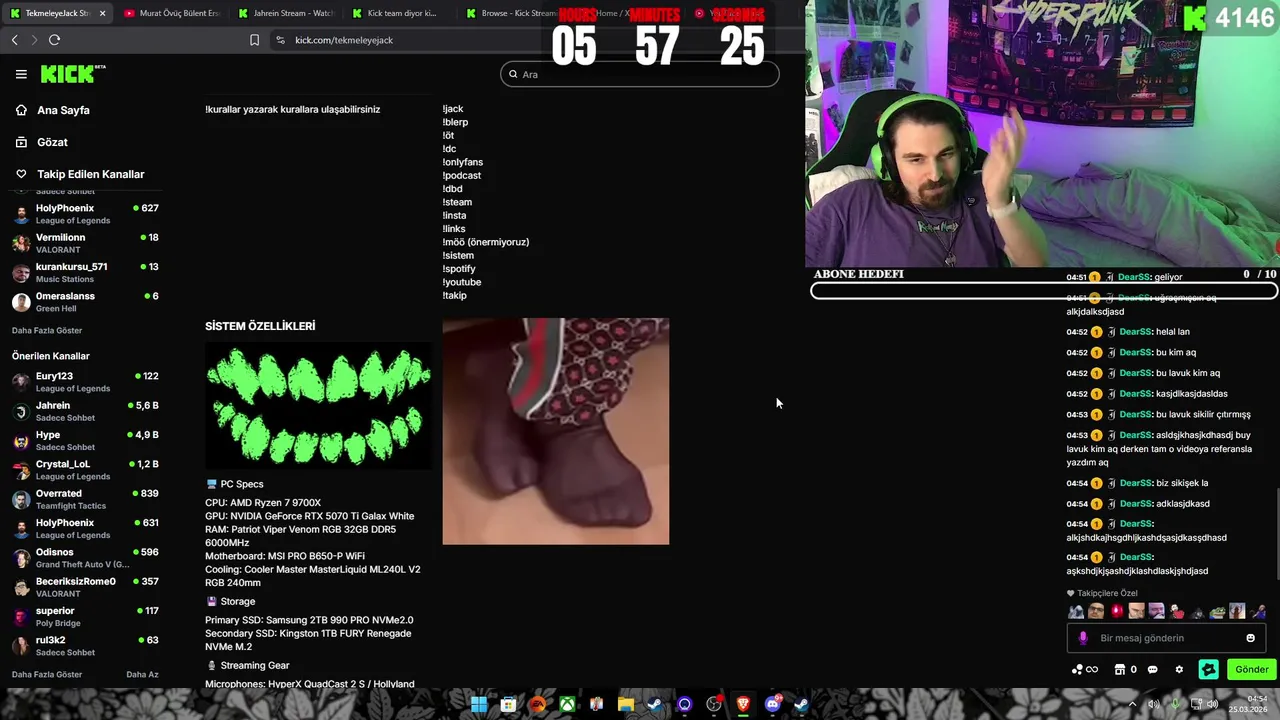This screenshot has width=1280, height=720.
Task: Open Discord from the taskbar
Action: pos(772,704)
